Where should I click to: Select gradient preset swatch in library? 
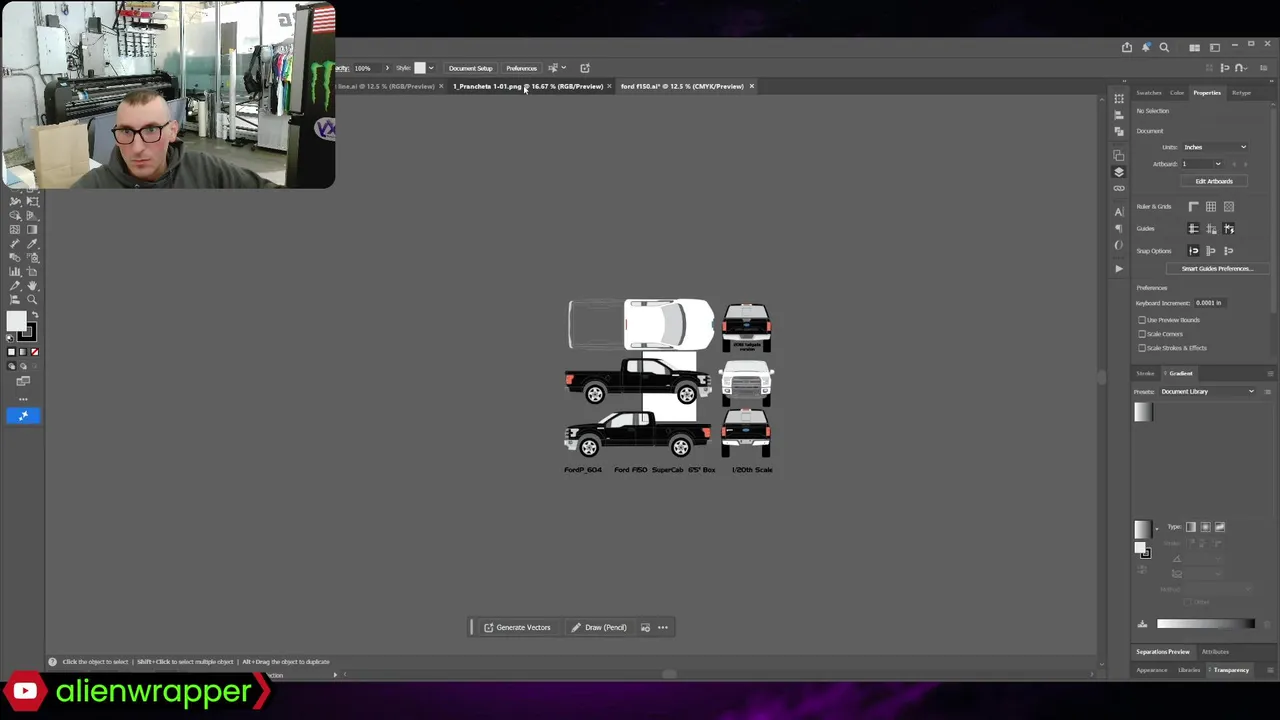(x=1143, y=413)
